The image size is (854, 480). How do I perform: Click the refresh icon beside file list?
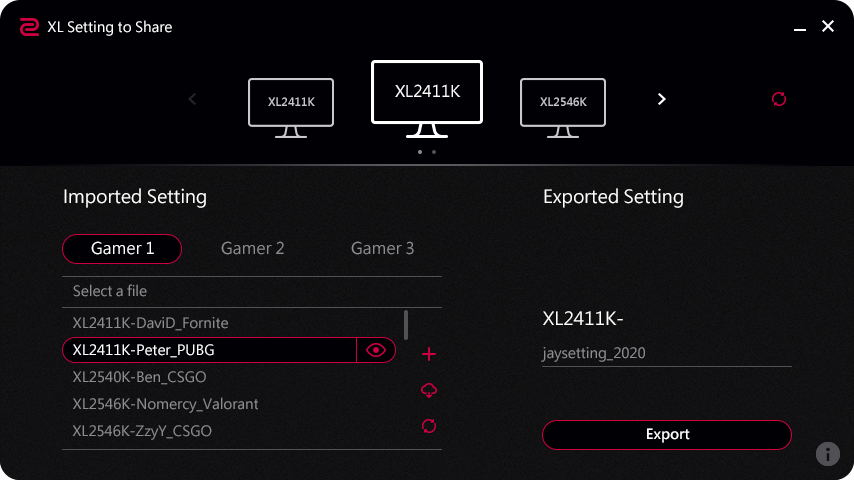tap(429, 426)
